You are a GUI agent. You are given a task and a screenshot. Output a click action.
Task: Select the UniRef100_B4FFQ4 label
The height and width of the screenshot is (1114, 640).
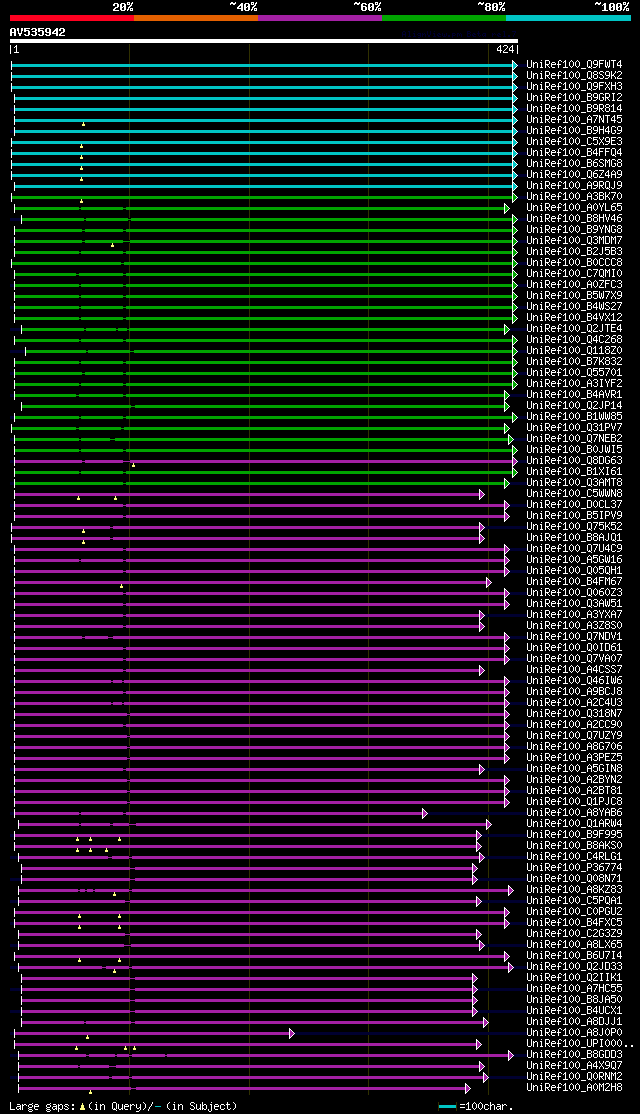575,153
